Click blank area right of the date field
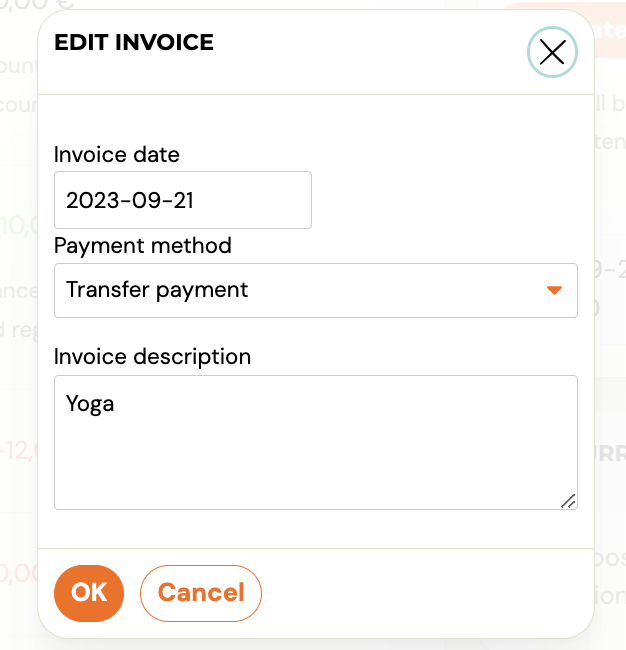626x650 pixels. coord(444,200)
